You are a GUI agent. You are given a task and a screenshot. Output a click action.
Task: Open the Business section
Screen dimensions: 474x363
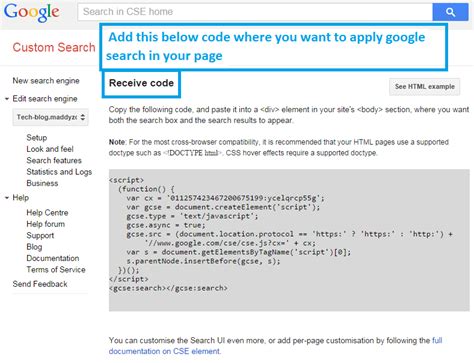coord(42,183)
